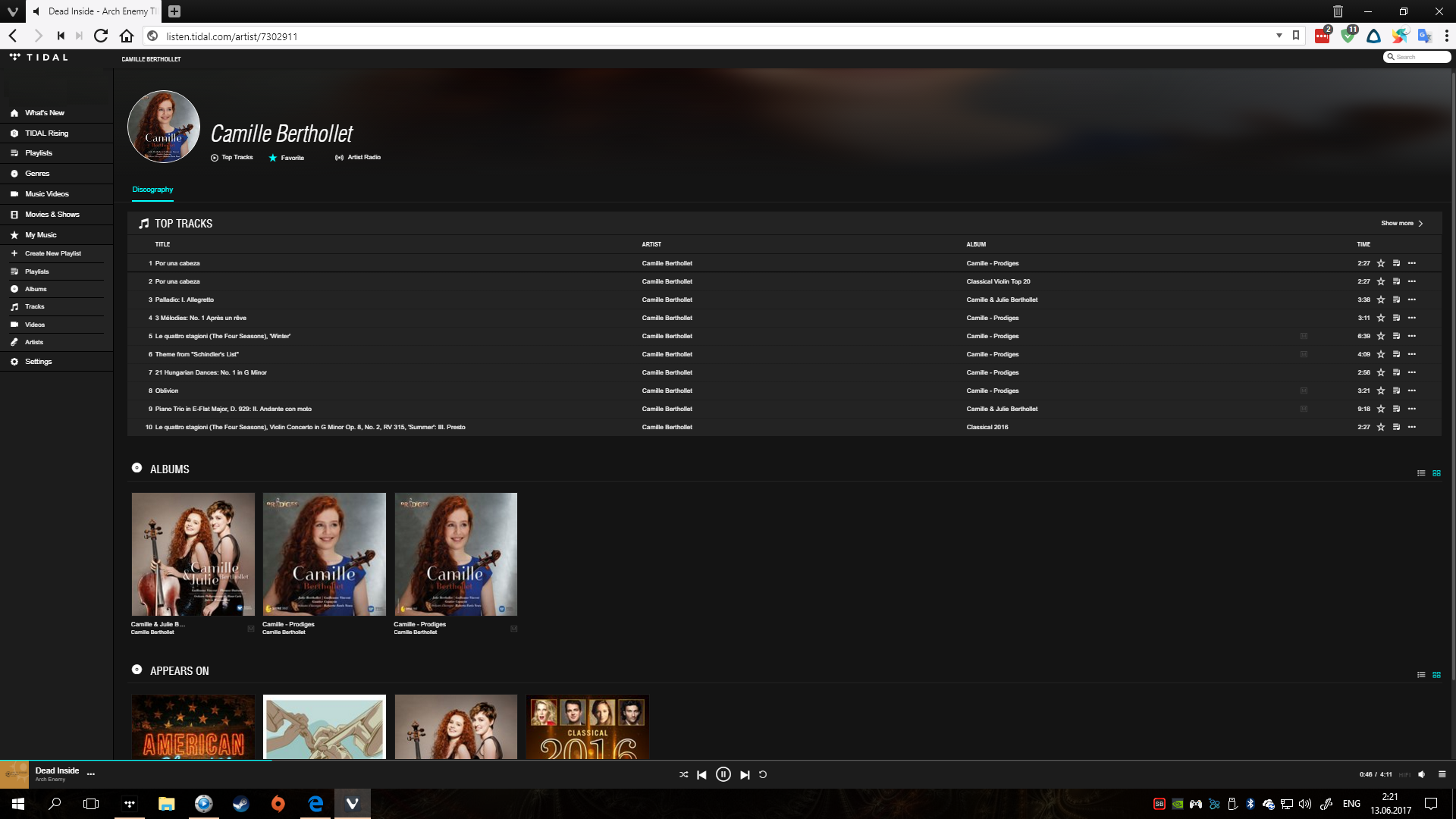
Task: Open My Music Artists
Action: pos(34,342)
